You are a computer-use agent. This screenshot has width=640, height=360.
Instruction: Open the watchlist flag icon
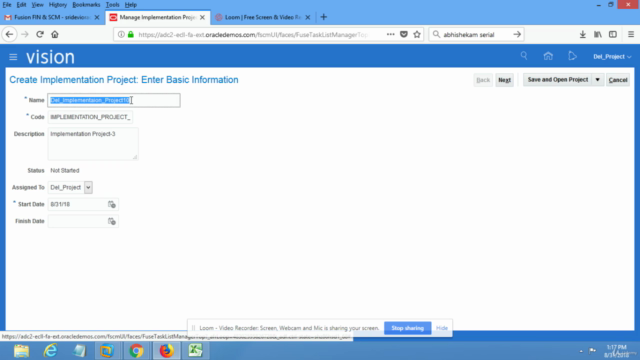click(572, 56)
